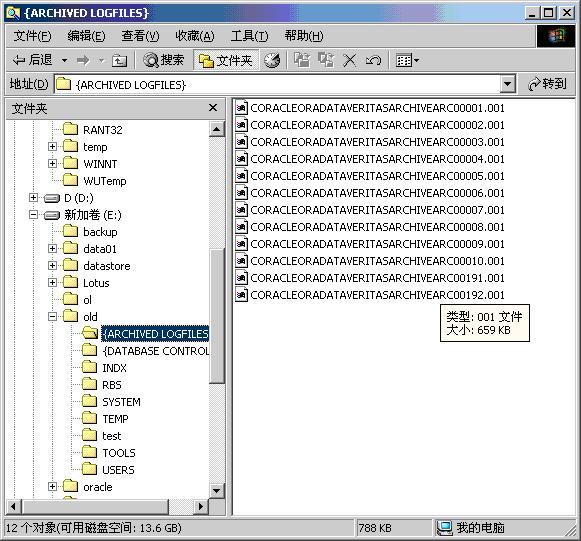Viewport: 581px width, 541px height.
Task: Click the Up one level folder icon
Action: (x=119, y=60)
